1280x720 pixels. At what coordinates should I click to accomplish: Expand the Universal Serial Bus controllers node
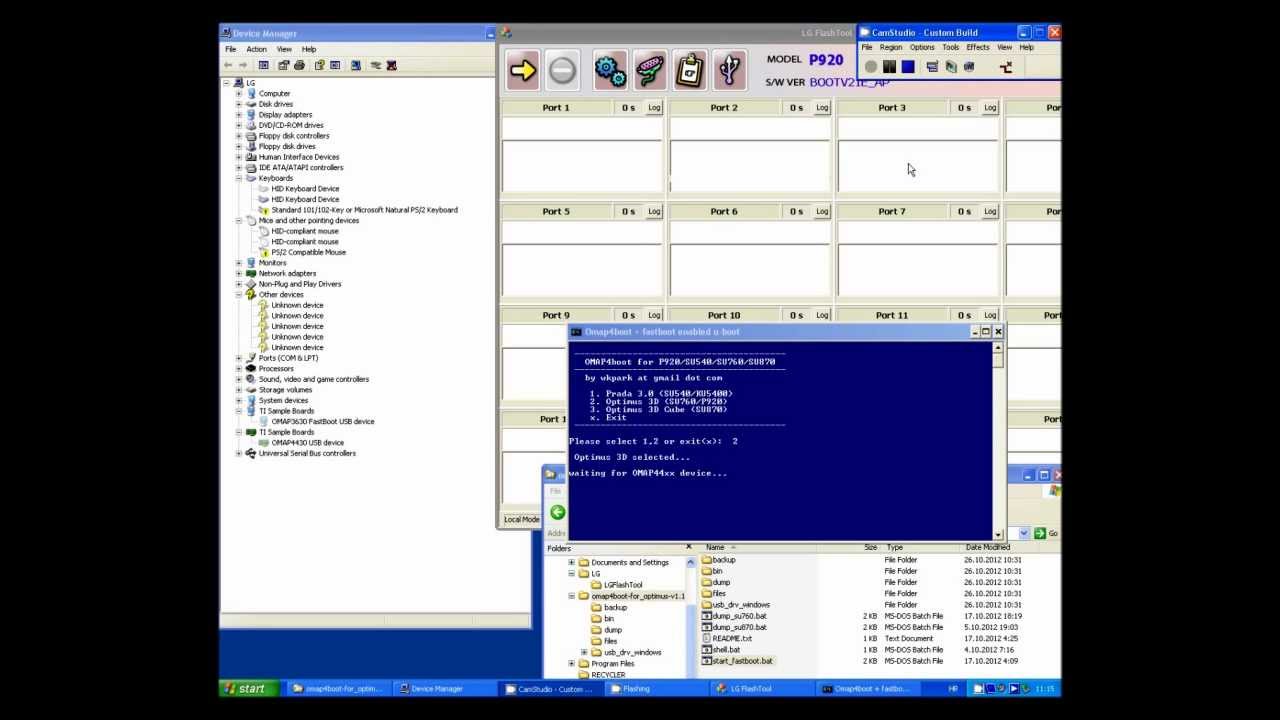point(239,453)
